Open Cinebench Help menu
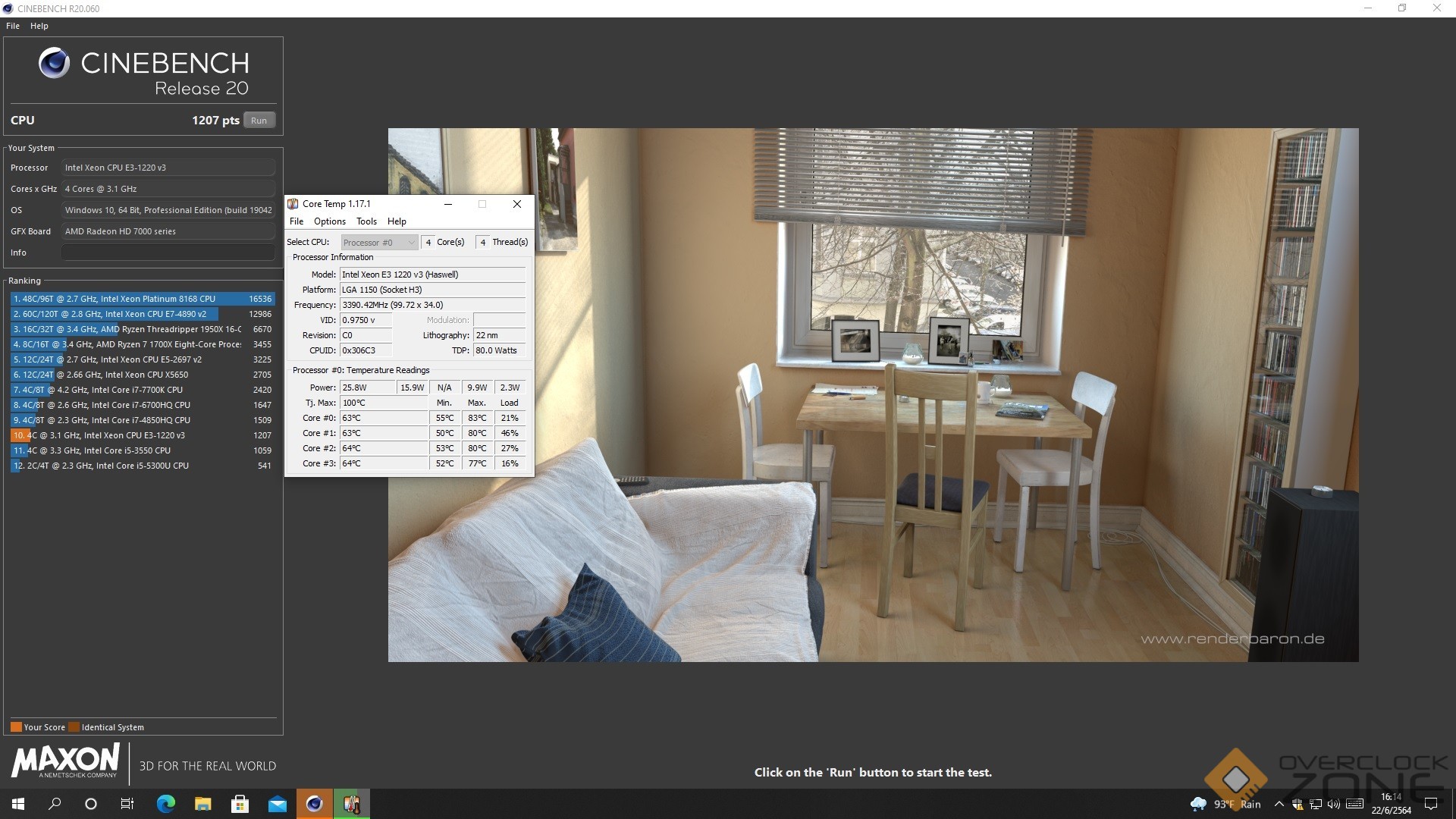This screenshot has width=1456, height=819. click(x=39, y=26)
